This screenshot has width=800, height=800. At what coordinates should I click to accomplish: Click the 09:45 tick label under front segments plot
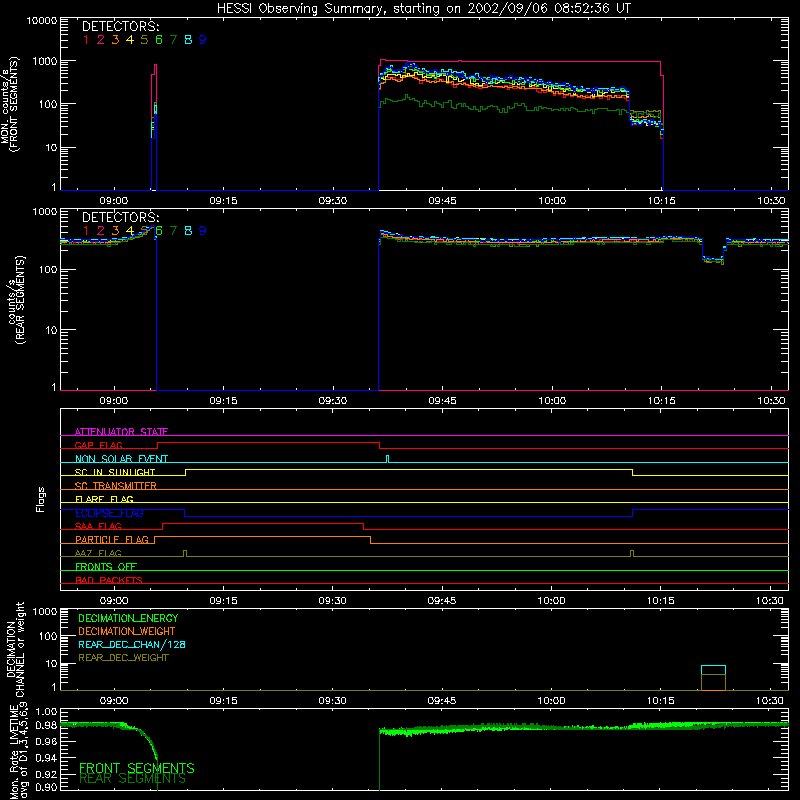[442, 201]
